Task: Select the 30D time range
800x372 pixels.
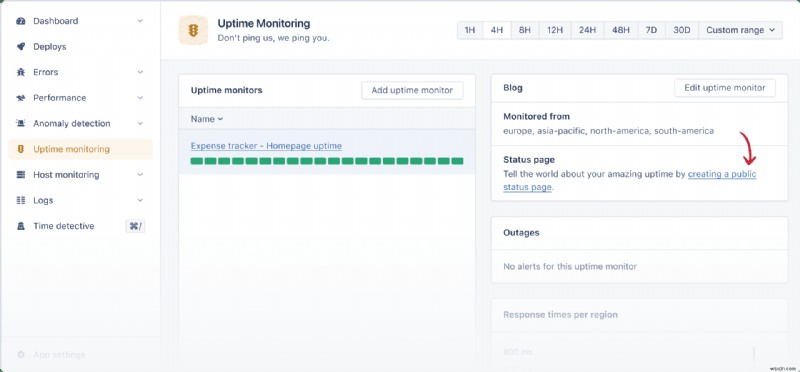Action: (682, 30)
